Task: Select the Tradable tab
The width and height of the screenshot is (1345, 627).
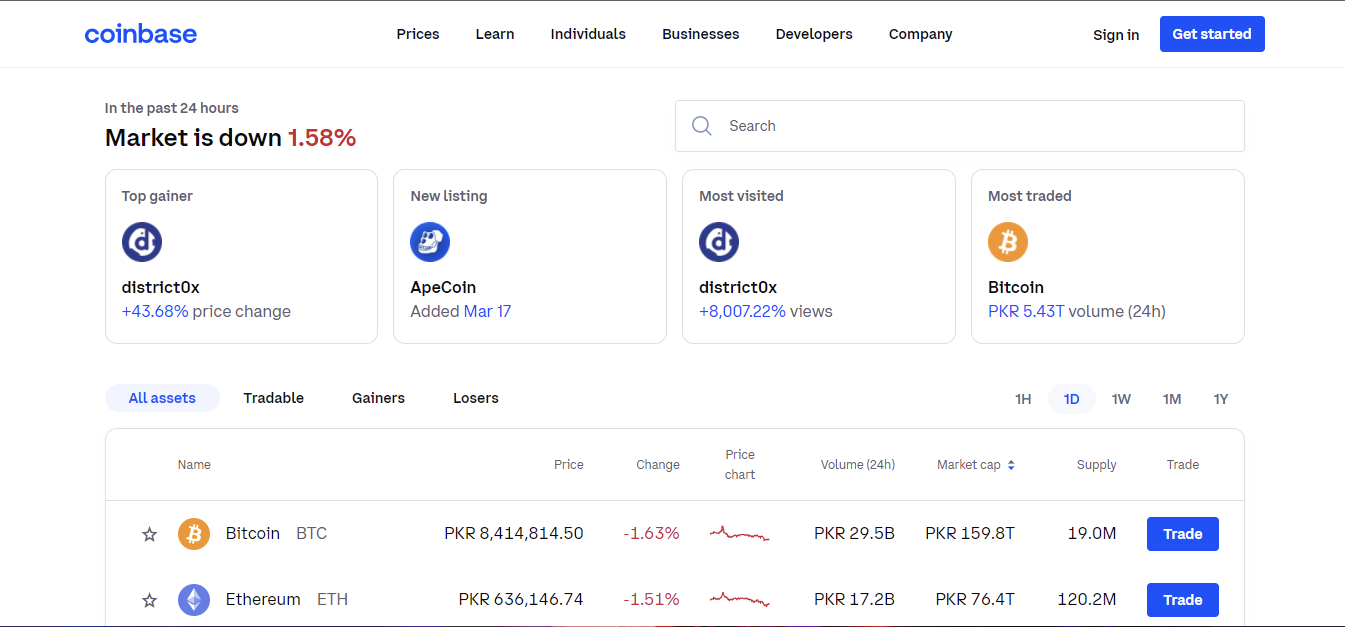Action: pyautogui.click(x=274, y=398)
